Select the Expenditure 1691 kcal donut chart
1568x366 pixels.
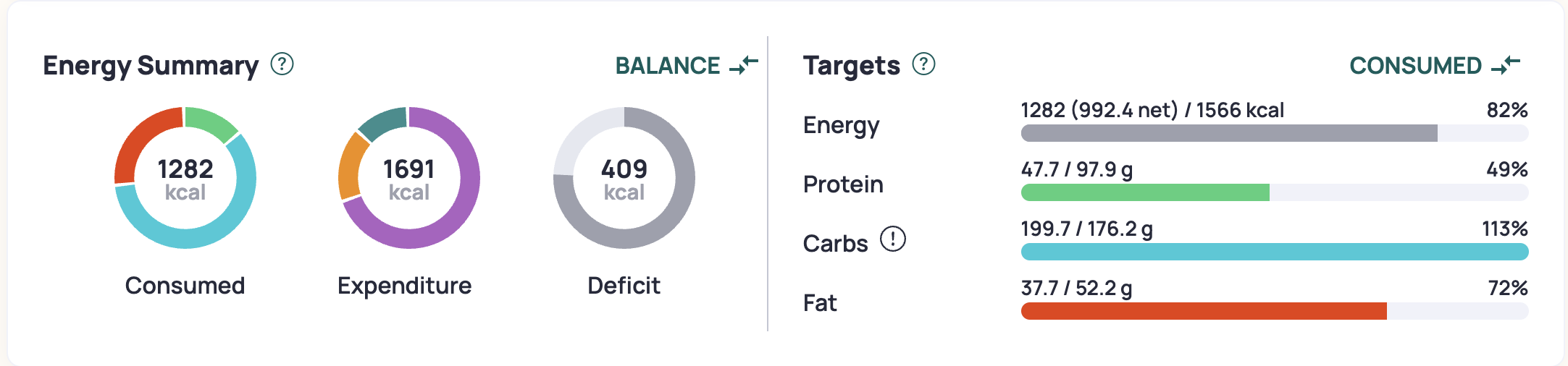click(409, 178)
